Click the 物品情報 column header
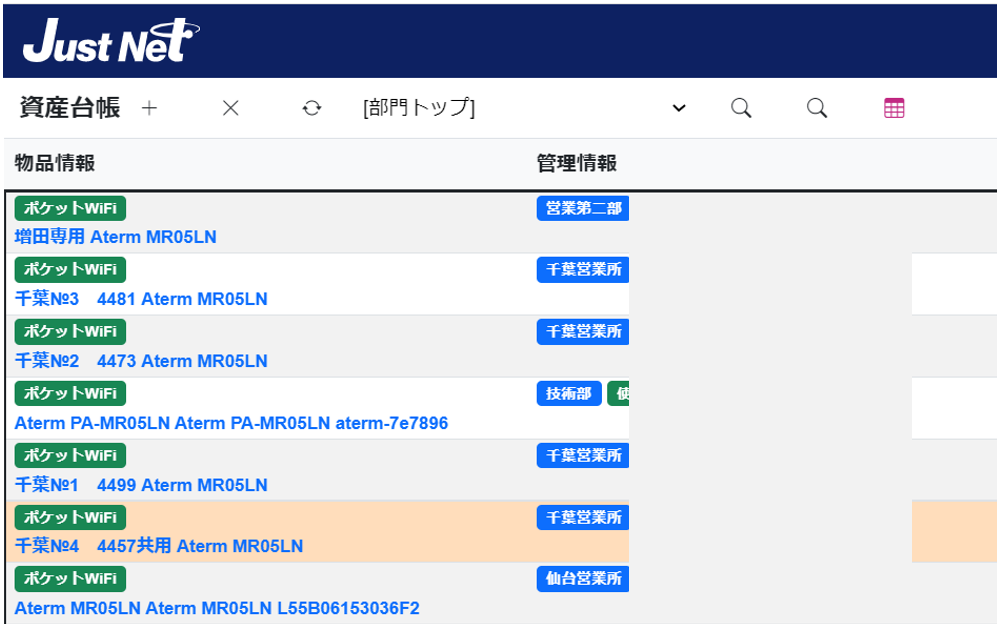This screenshot has width=997, height=624. (x=55, y=163)
